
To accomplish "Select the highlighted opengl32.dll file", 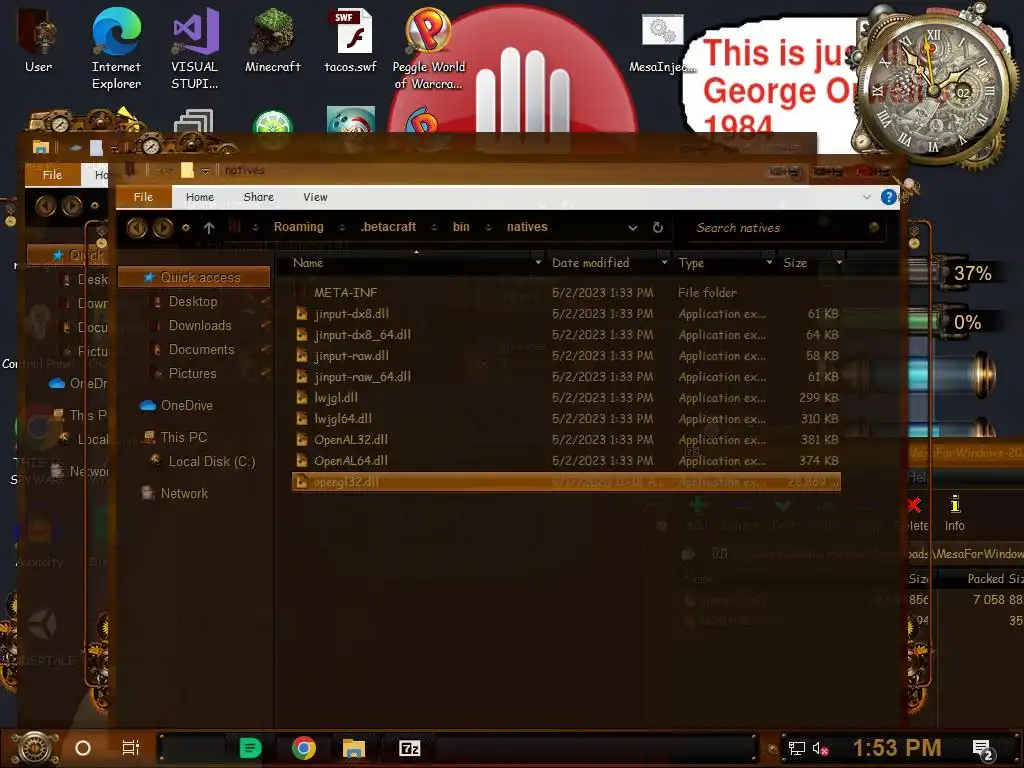I will [x=566, y=482].
